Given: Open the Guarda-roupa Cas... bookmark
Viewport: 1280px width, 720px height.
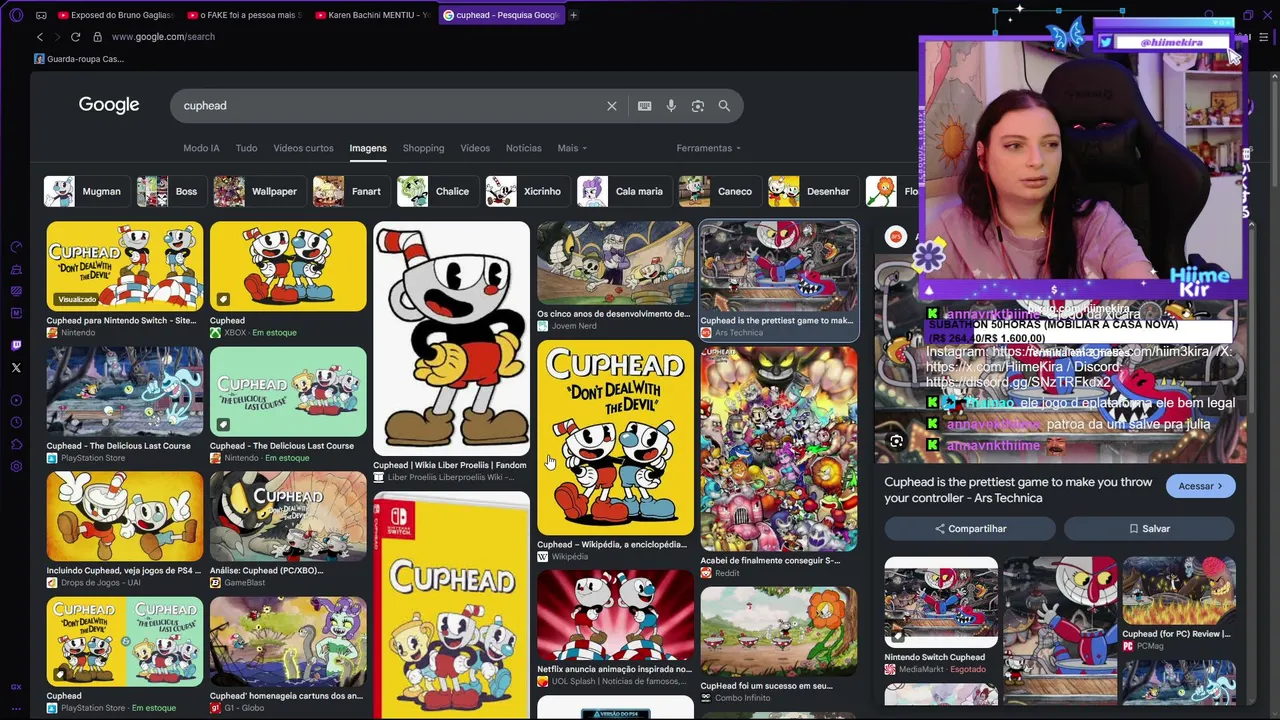Looking at the screenshot, I should pos(79,59).
